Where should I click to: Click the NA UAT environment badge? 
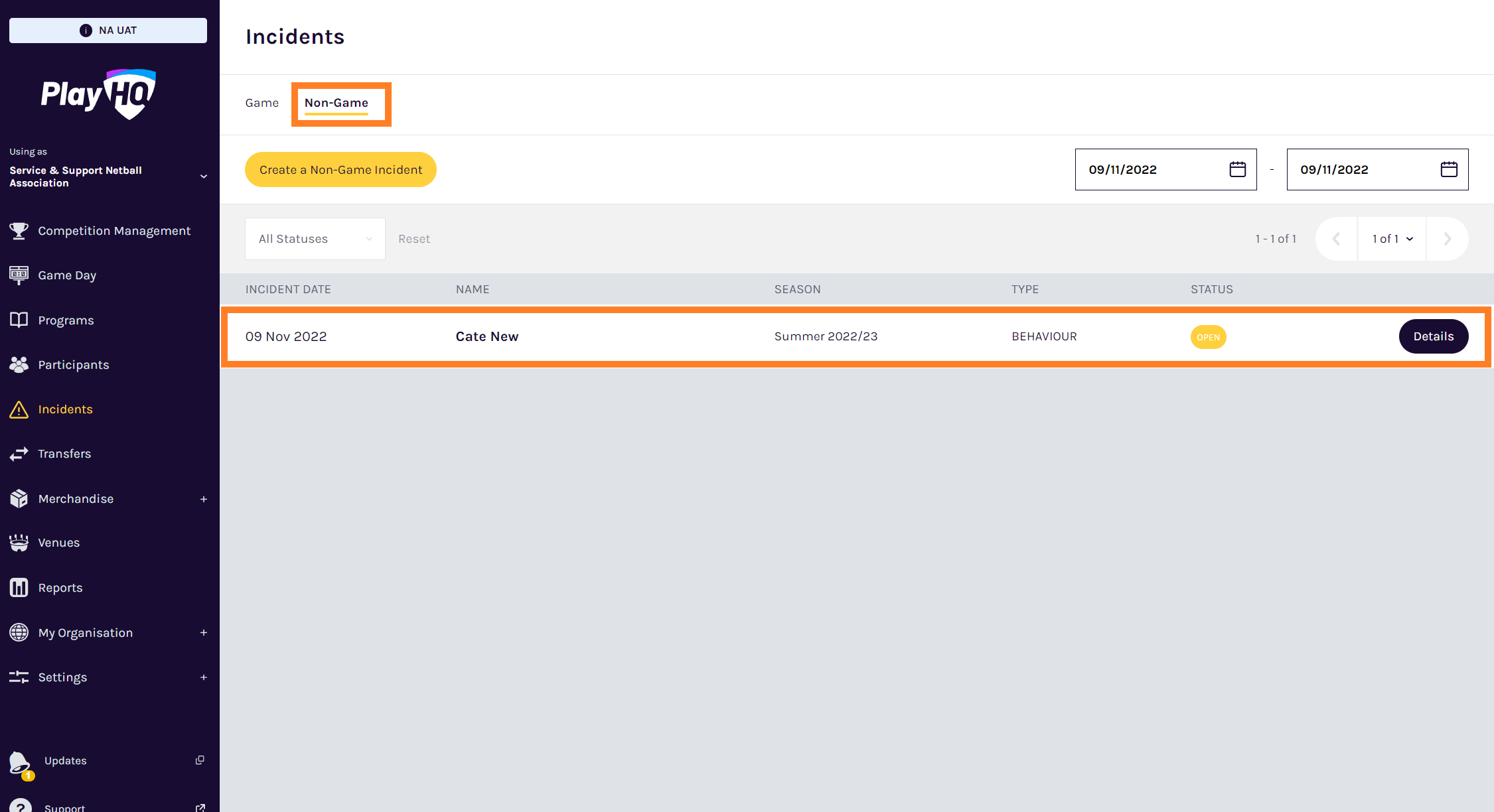(108, 31)
